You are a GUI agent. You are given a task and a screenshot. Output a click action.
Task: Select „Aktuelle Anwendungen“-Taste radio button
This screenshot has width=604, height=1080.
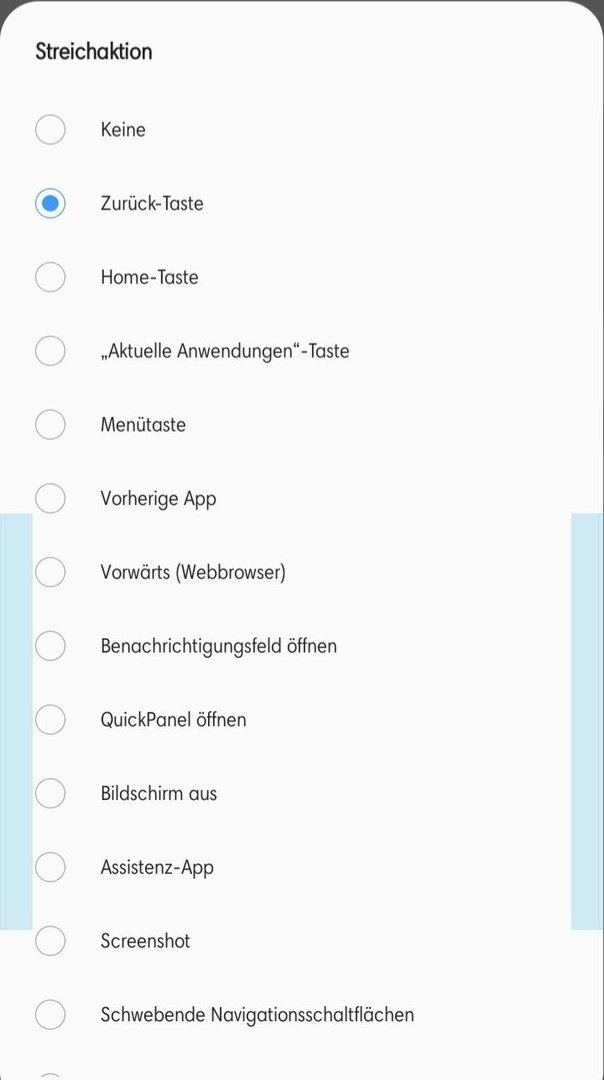click(x=50, y=351)
